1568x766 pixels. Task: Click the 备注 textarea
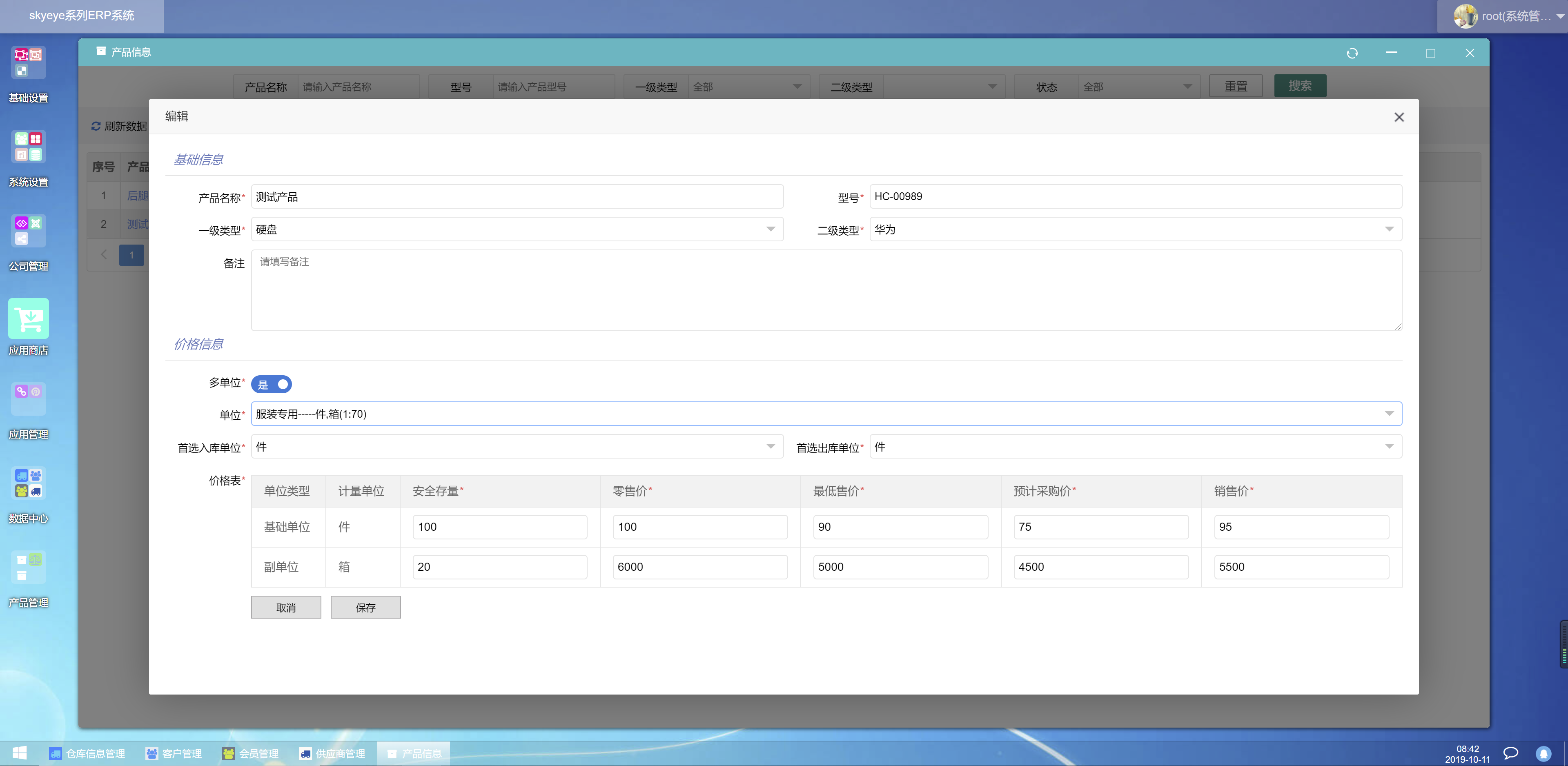[826, 290]
